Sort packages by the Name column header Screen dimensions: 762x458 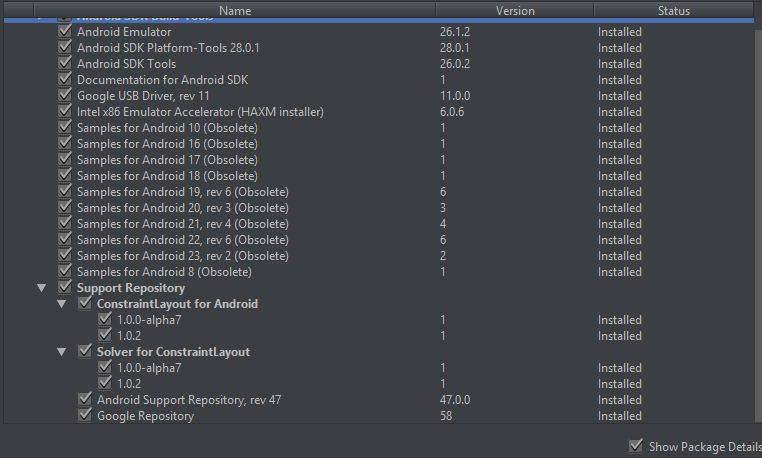(x=235, y=10)
